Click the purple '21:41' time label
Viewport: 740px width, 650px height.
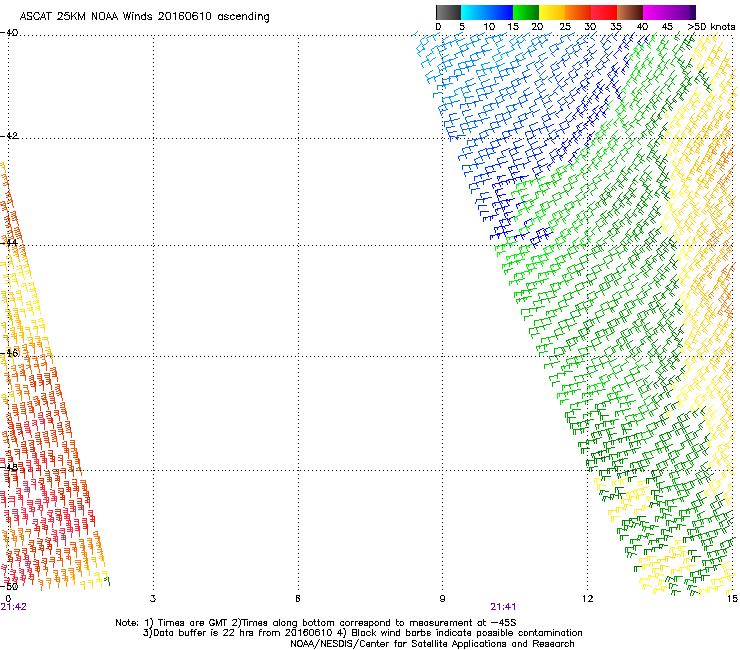pos(503,607)
